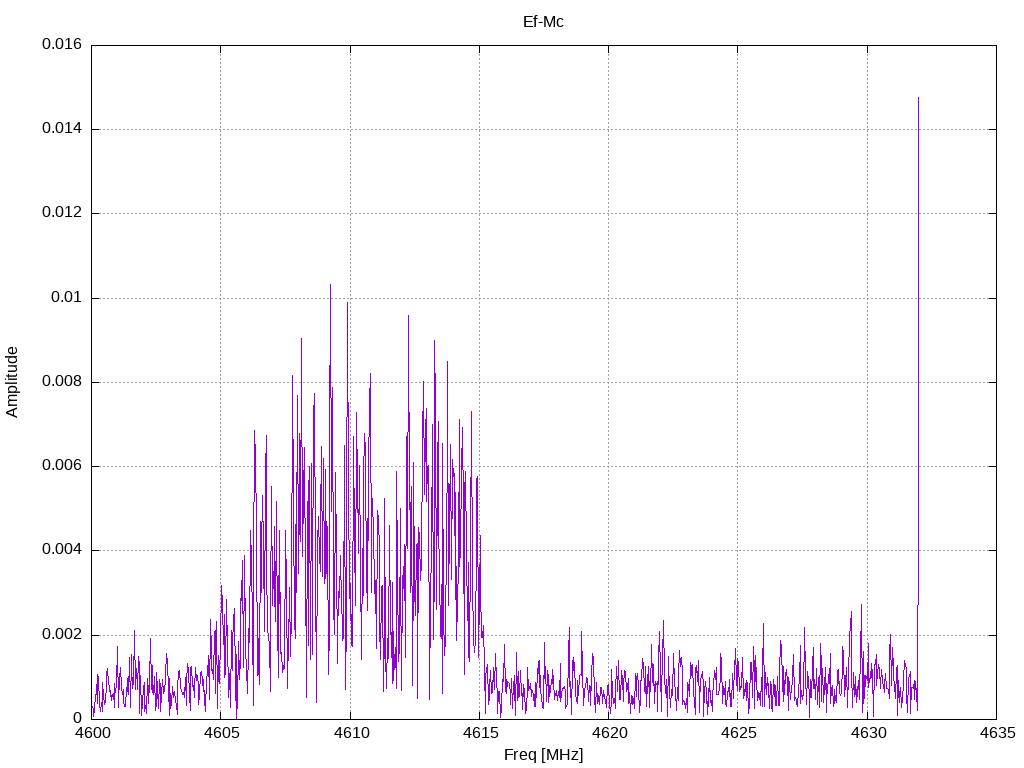Click the 0.016 y-axis tick label
The height and width of the screenshot is (768, 1024).
pyautogui.click(x=62, y=45)
